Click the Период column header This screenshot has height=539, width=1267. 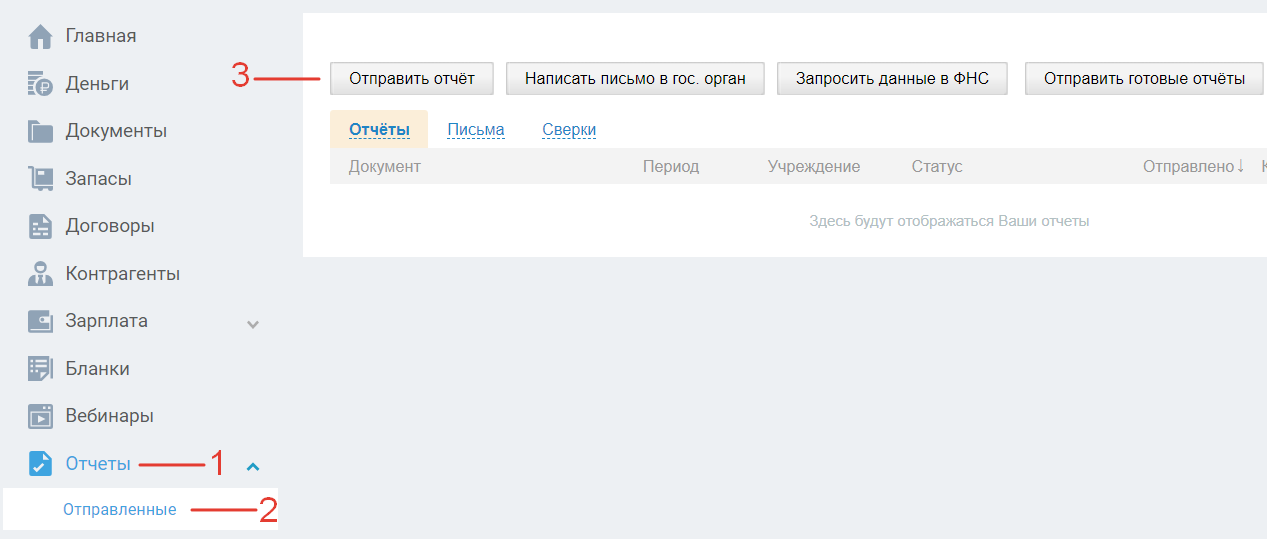pos(671,166)
